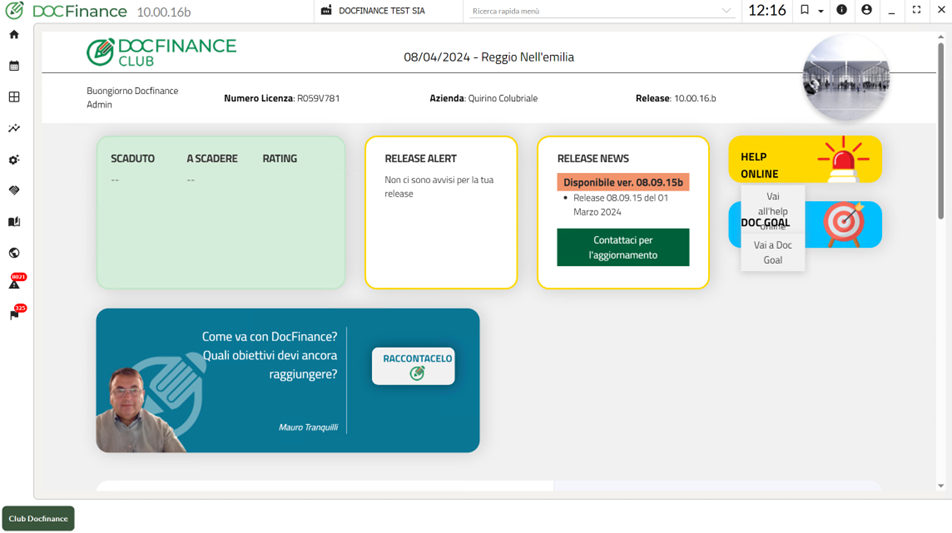Screen dimensions: 952x533
Task: Click the red siren alarm icon
Action: click(843, 159)
